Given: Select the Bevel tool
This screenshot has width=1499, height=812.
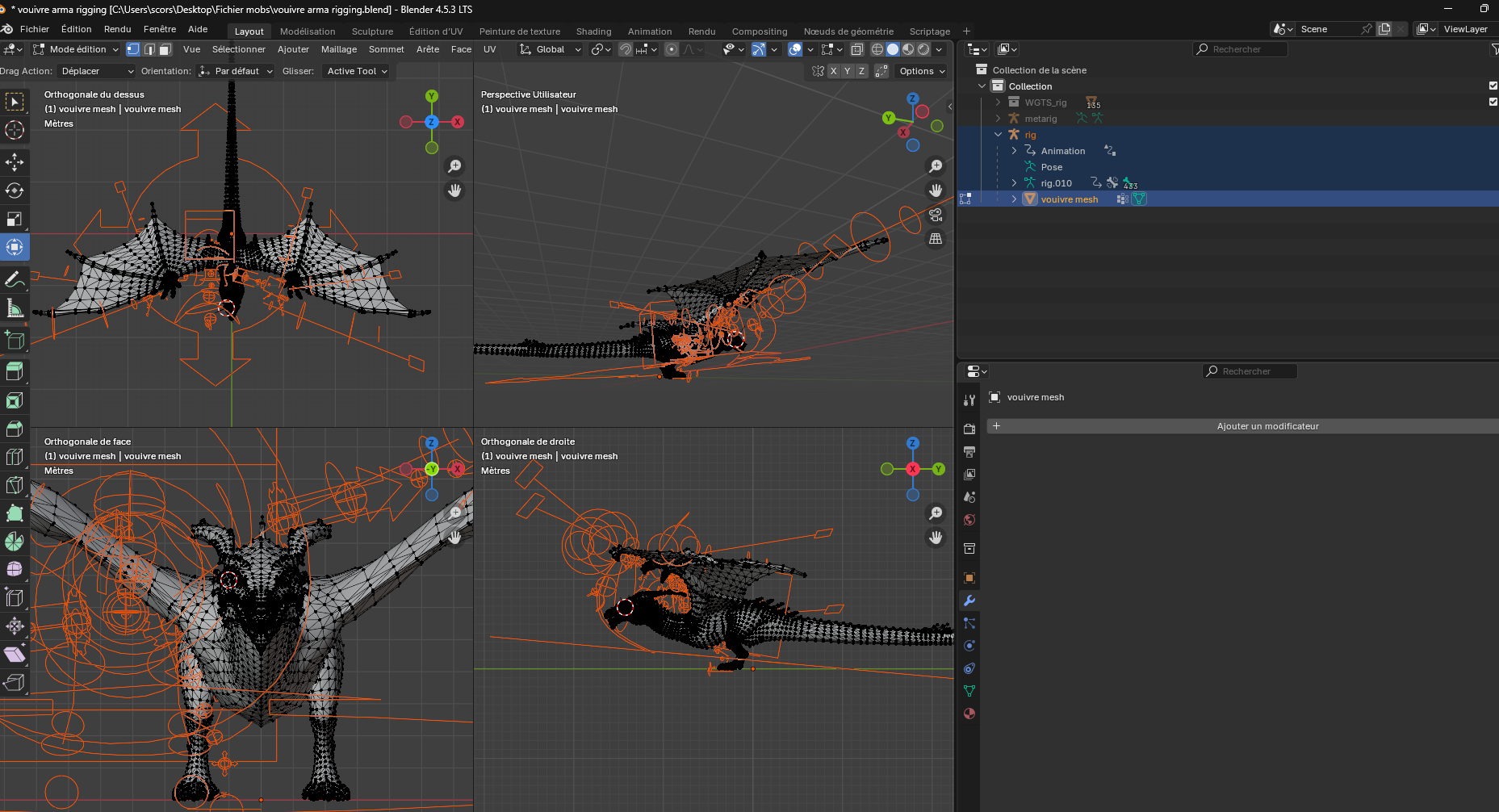Looking at the screenshot, I should click(15, 429).
